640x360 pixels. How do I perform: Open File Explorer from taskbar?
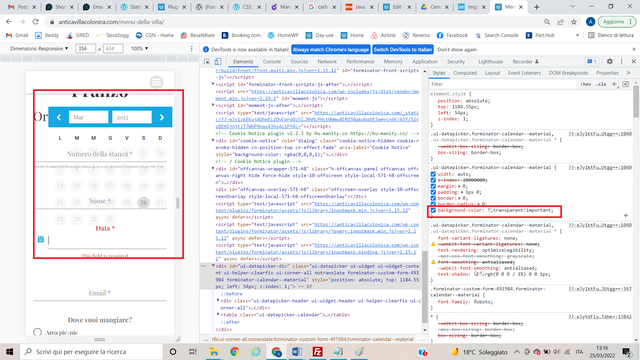(214, 351)
